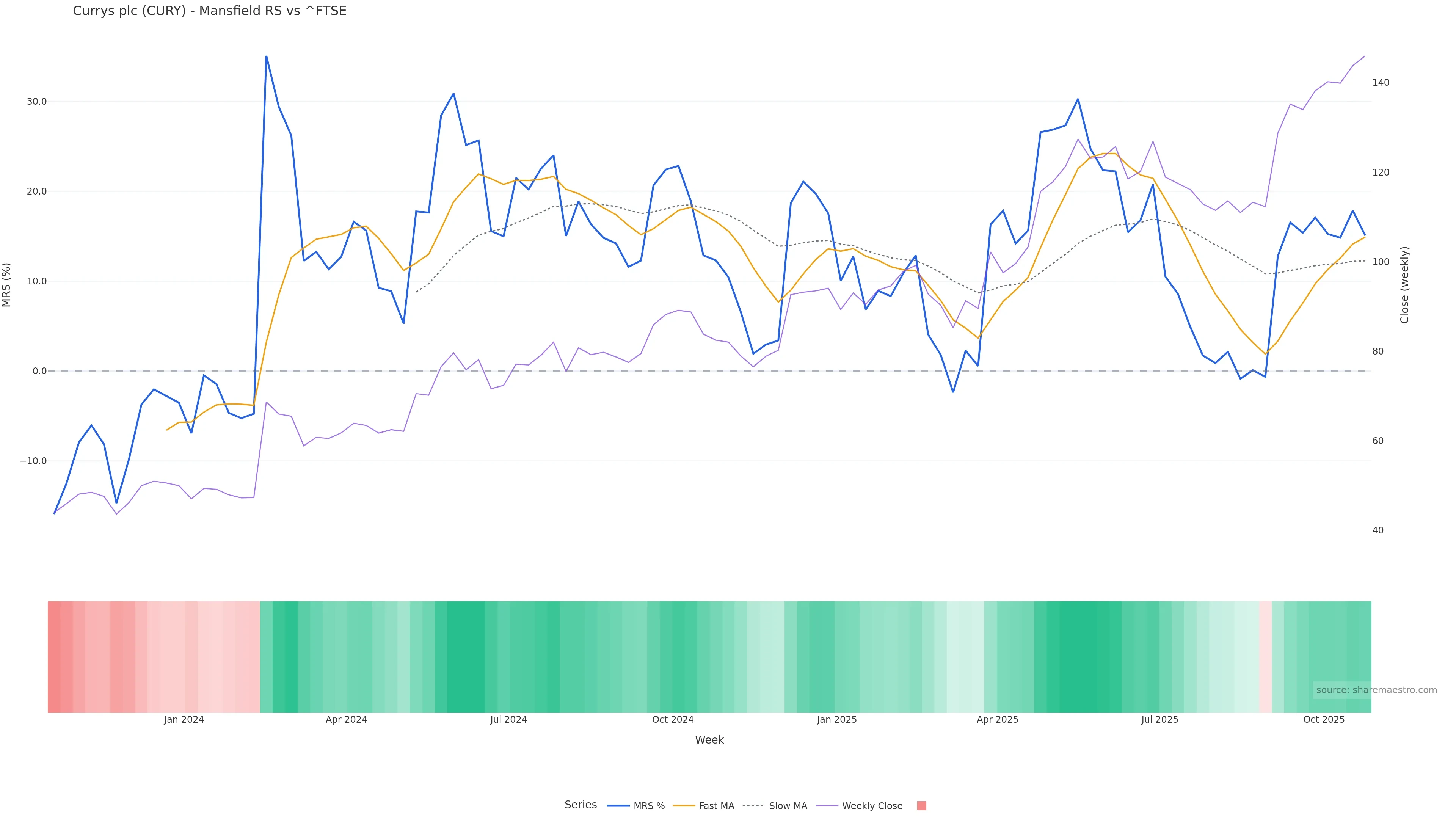Click the highest peak of the blue MRS line
Viewport: 1456px width, 819px height.
[266, 56]
